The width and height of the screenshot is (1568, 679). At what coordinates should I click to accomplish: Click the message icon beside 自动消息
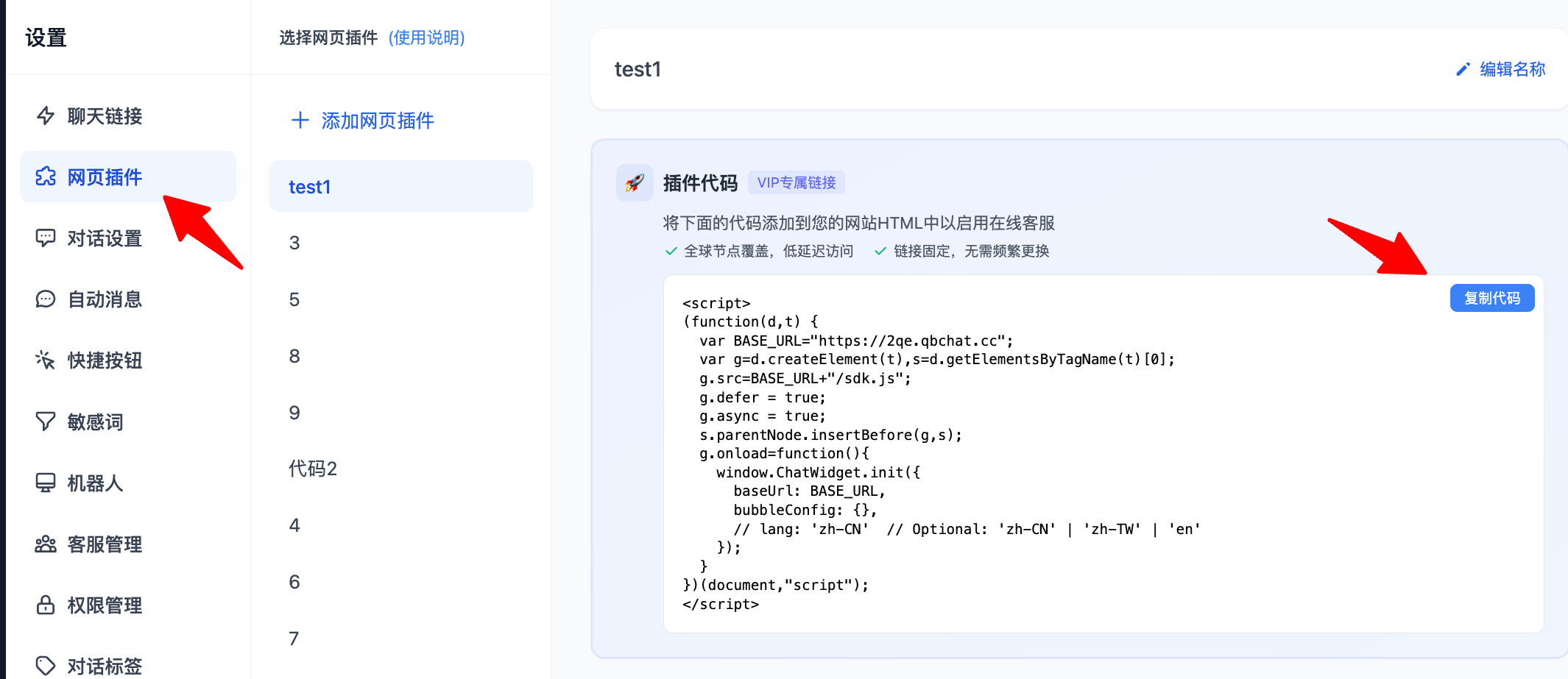(46, 299)
